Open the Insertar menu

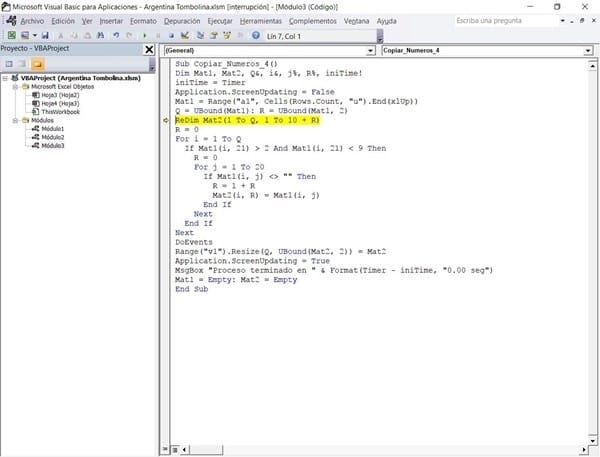pyautogui.click(x=112, y=20)
